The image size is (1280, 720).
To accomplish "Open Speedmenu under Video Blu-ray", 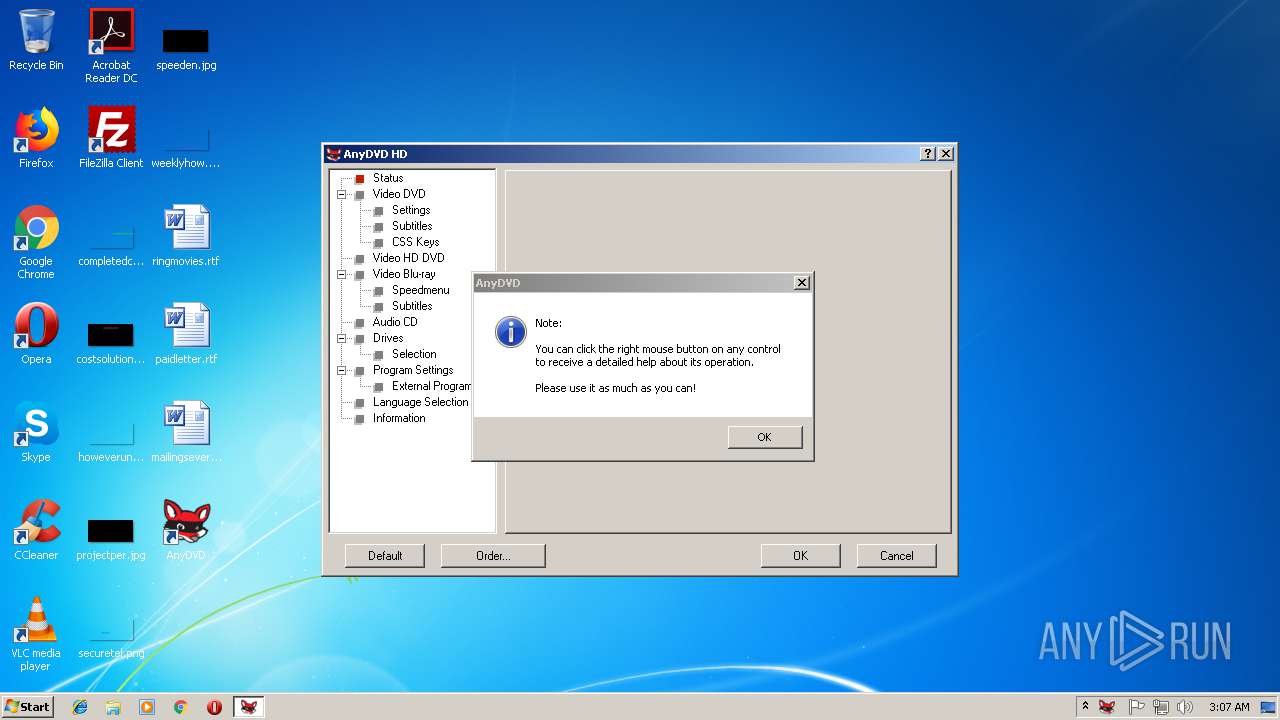I will pos(420,290).
